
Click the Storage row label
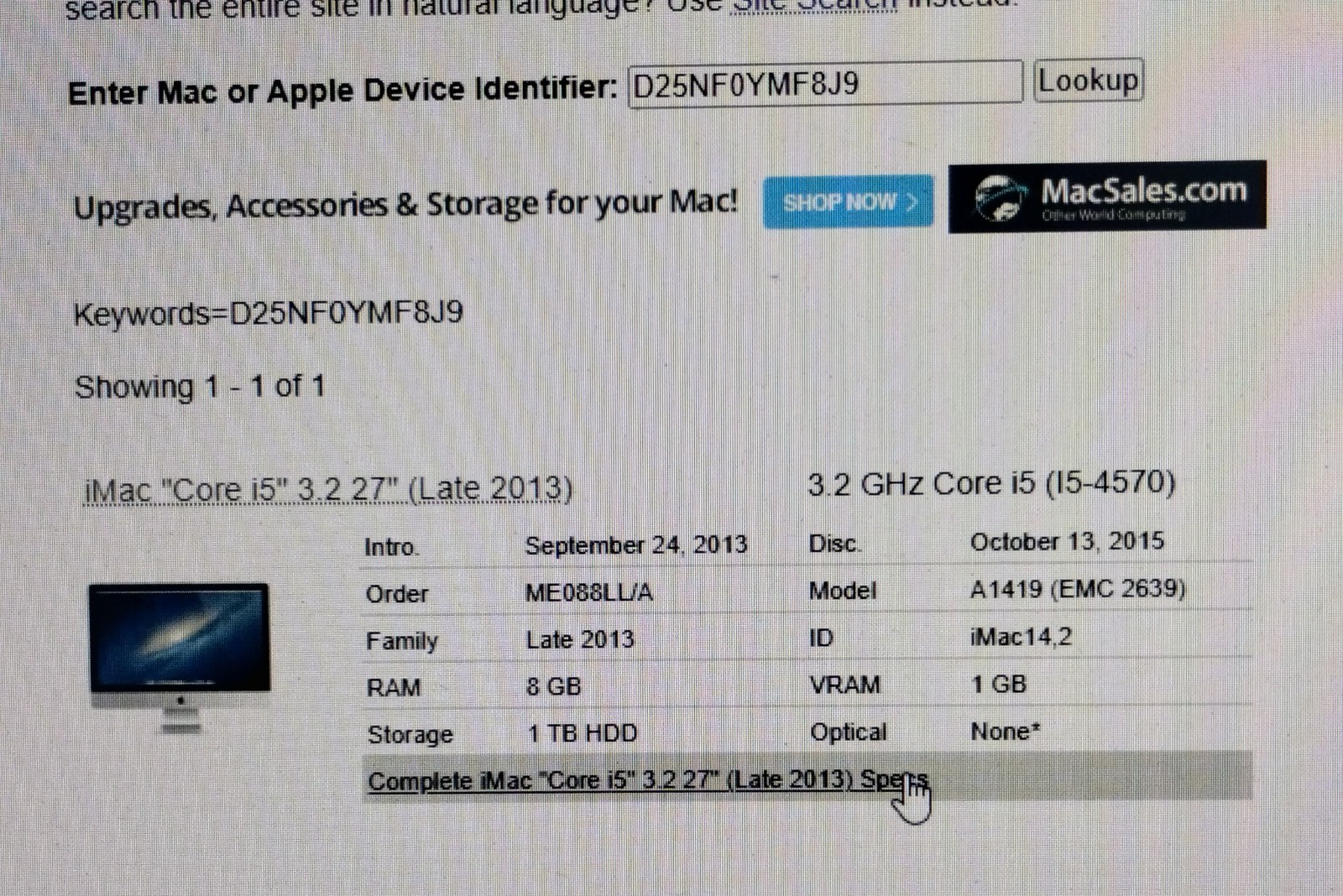point(410,735)
